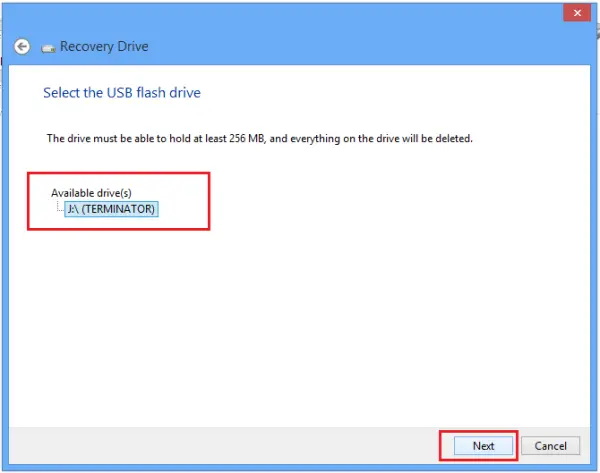Image resolution: width=600 pixels, height=473 pixels.
Task: Click the 'Recovery Drive' title text
Action: point(104,46)
